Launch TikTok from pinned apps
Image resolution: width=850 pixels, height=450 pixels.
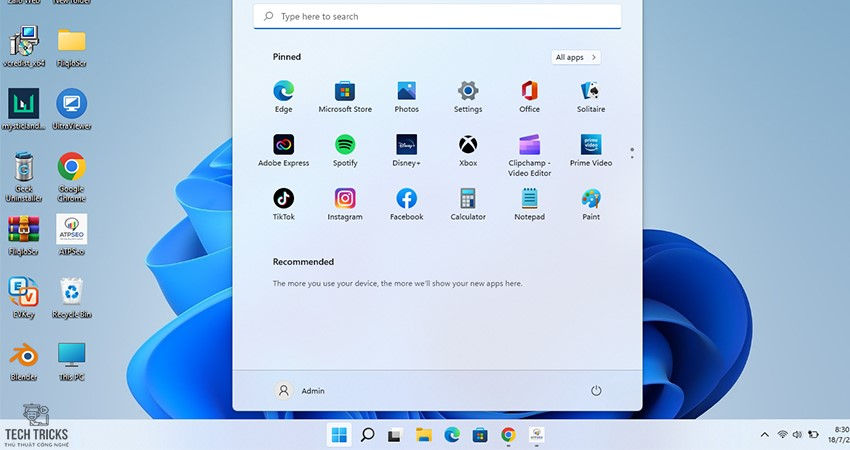[284, 204]
